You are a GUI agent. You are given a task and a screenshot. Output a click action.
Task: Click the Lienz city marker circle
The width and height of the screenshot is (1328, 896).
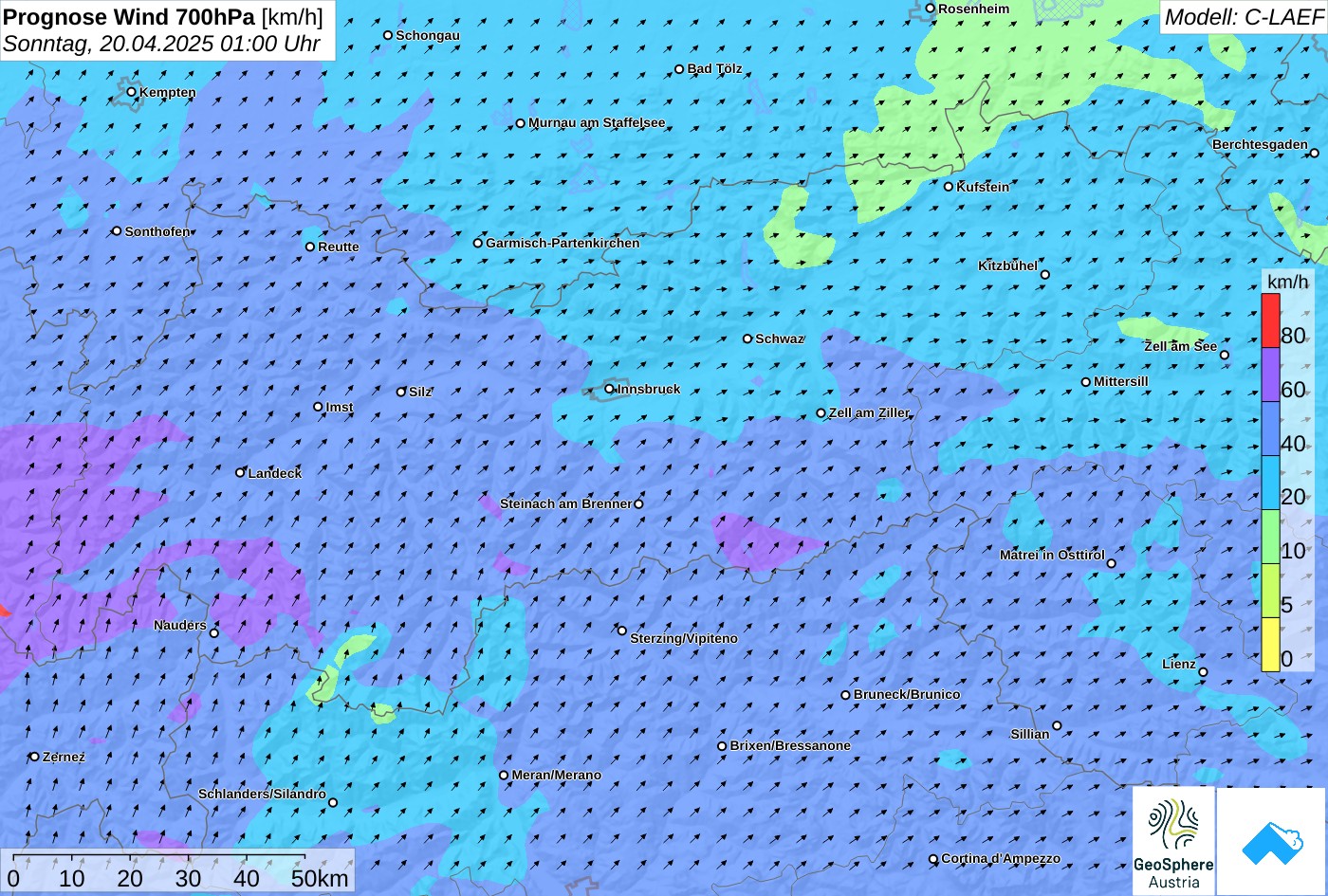click(1203, 672)
